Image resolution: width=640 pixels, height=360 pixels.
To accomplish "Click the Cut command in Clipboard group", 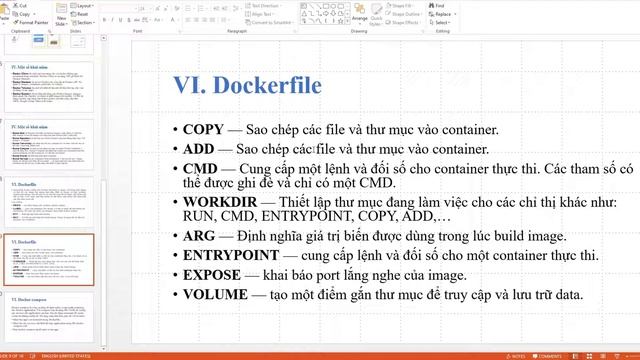I will pyautogui.click(x=20, y=6).
